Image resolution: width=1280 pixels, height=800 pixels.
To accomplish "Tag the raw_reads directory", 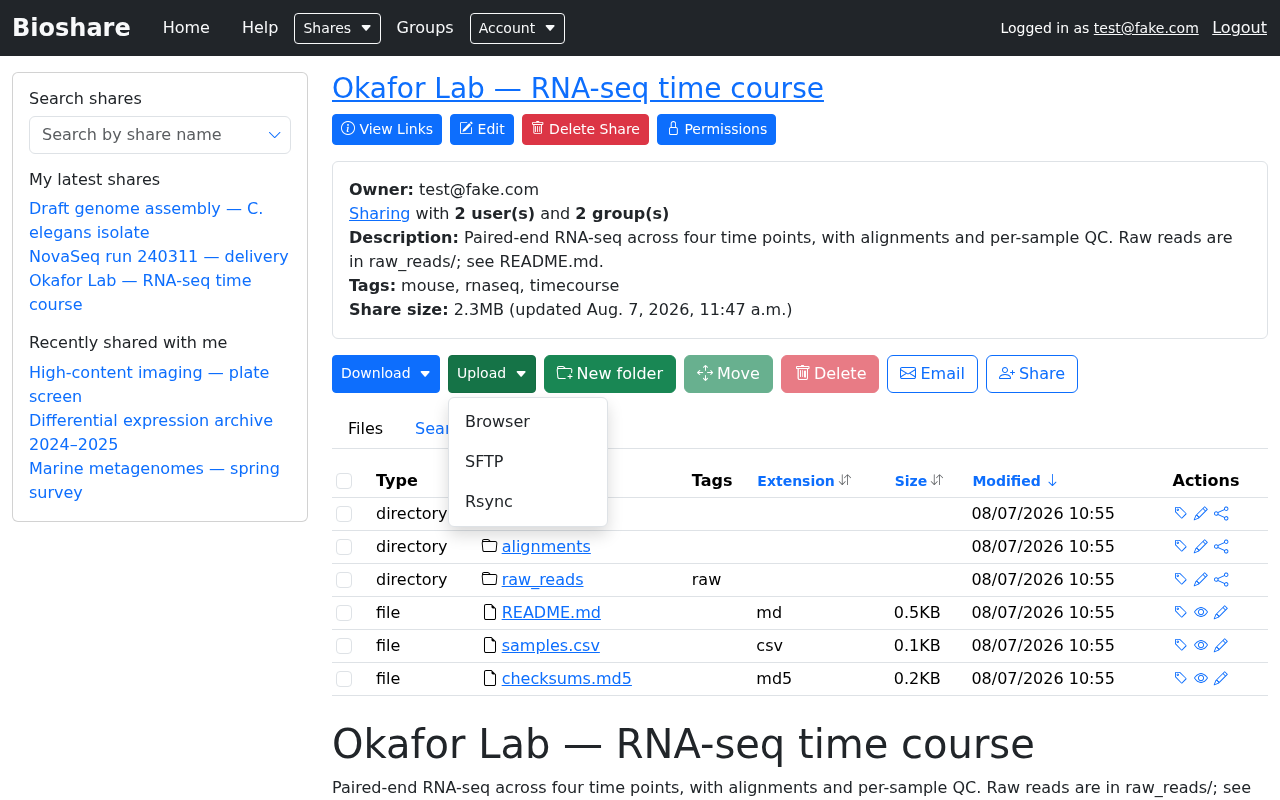I will tap(1181, 580).
